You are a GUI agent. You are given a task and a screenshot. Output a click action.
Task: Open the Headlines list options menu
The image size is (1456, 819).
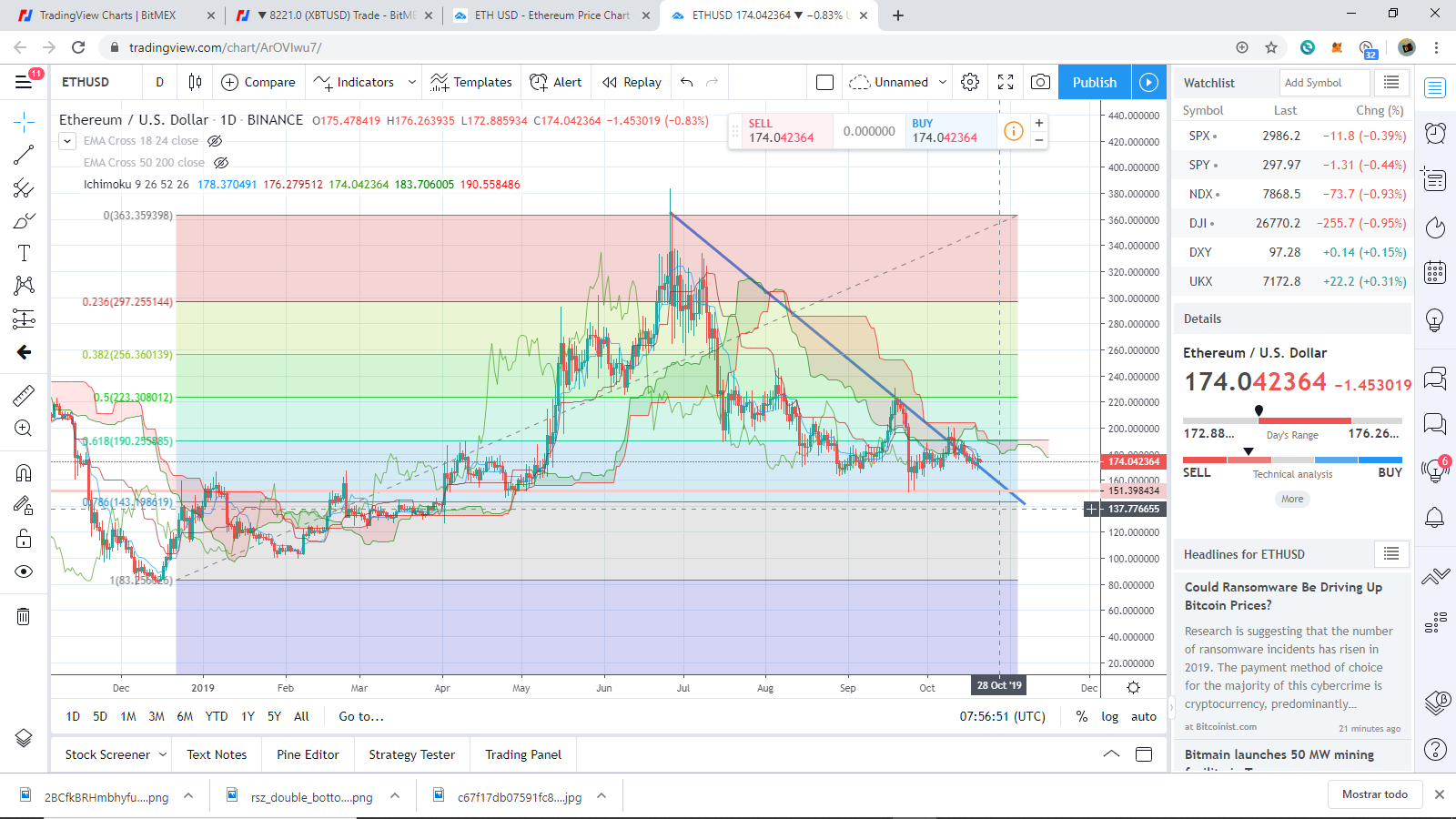pos(1391,553)
